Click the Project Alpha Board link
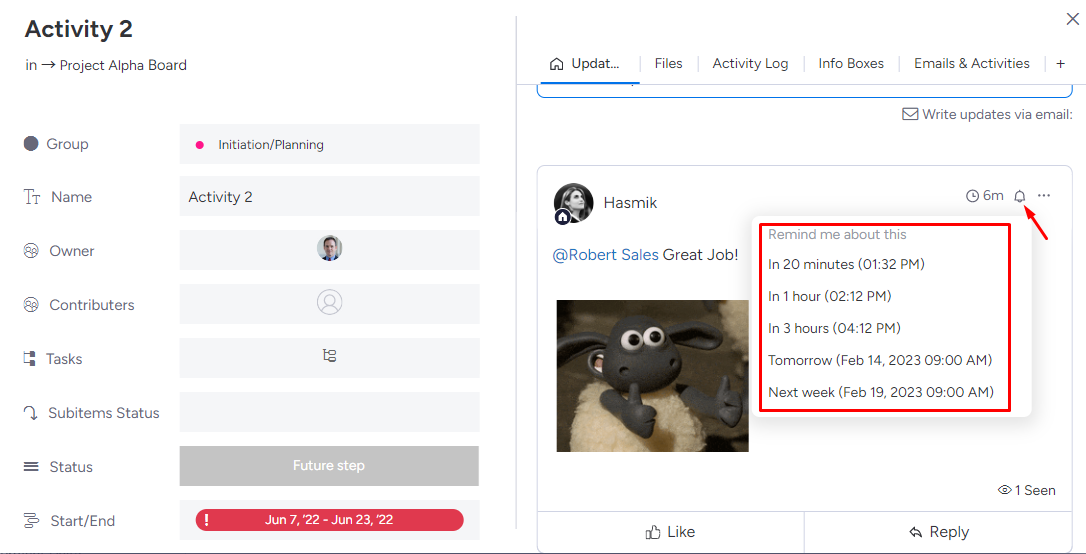 [x=123, y=66]
